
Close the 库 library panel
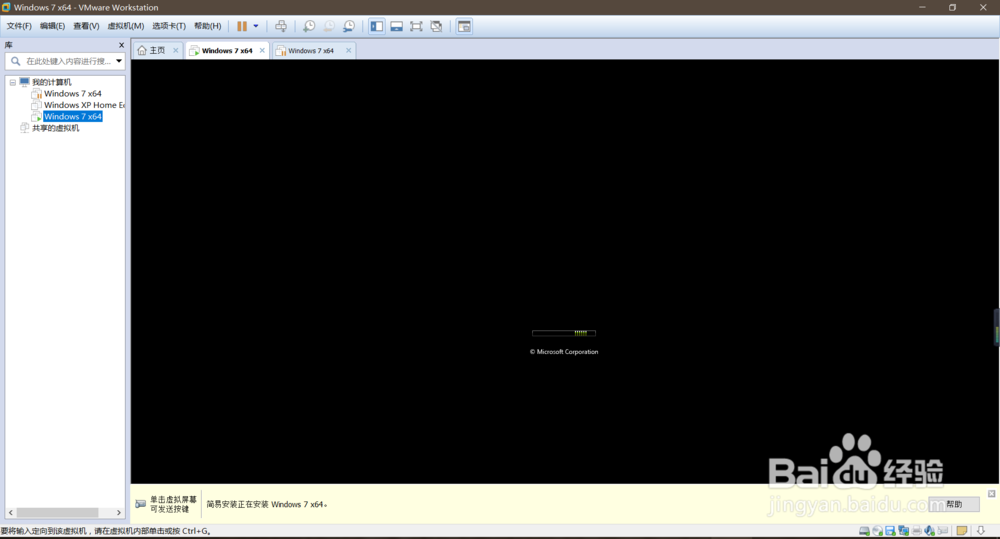(121, 45)
